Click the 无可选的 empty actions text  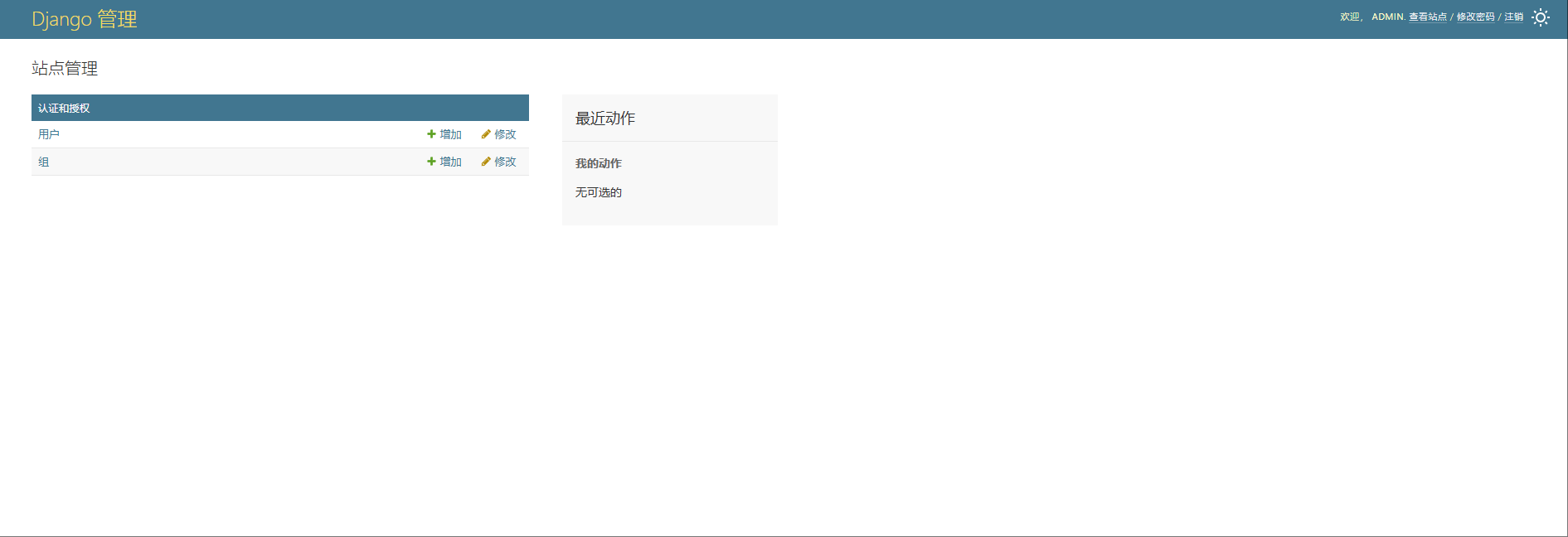[598, 192]
